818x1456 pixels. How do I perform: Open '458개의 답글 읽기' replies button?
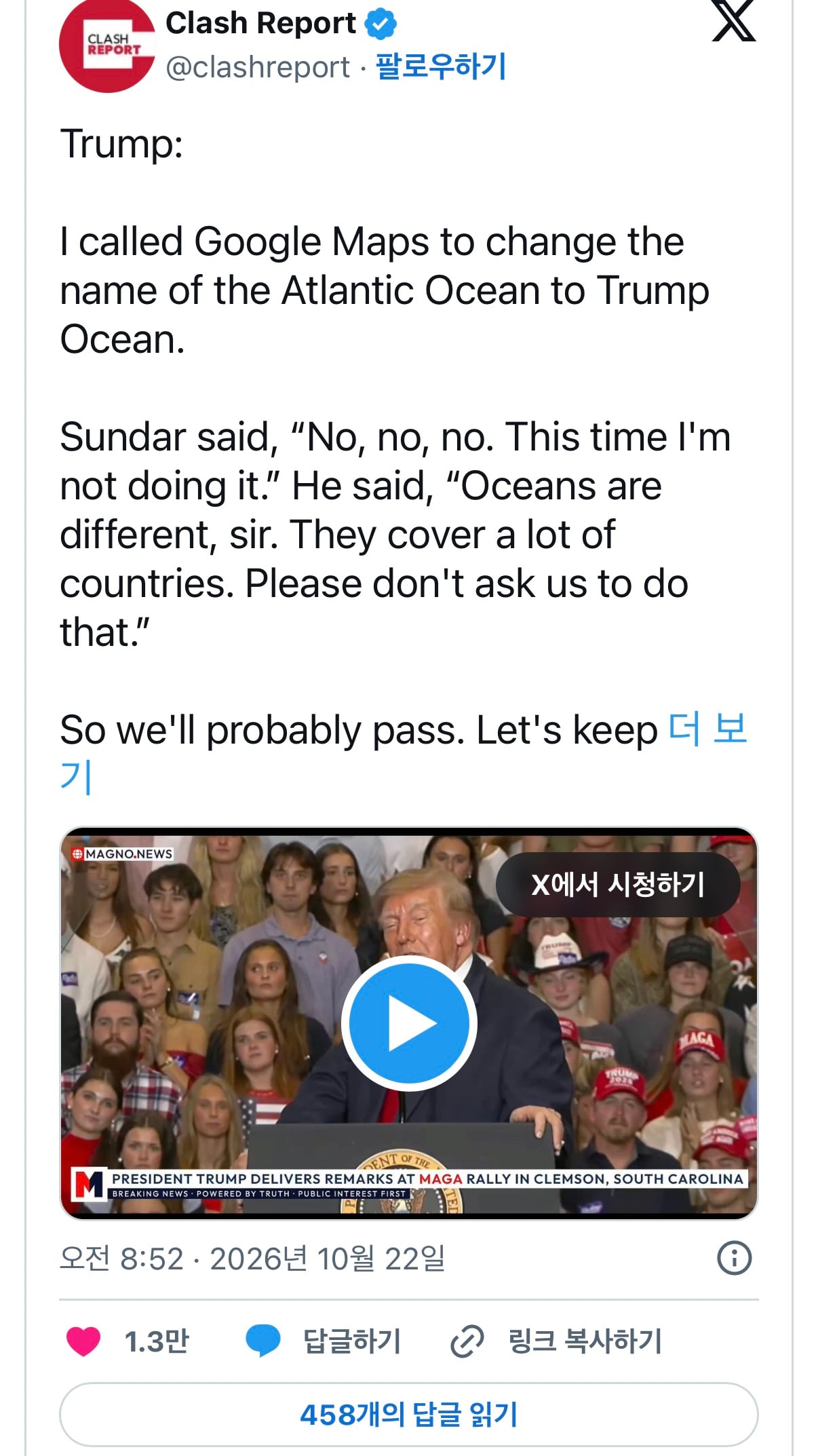pos(409,1415)
